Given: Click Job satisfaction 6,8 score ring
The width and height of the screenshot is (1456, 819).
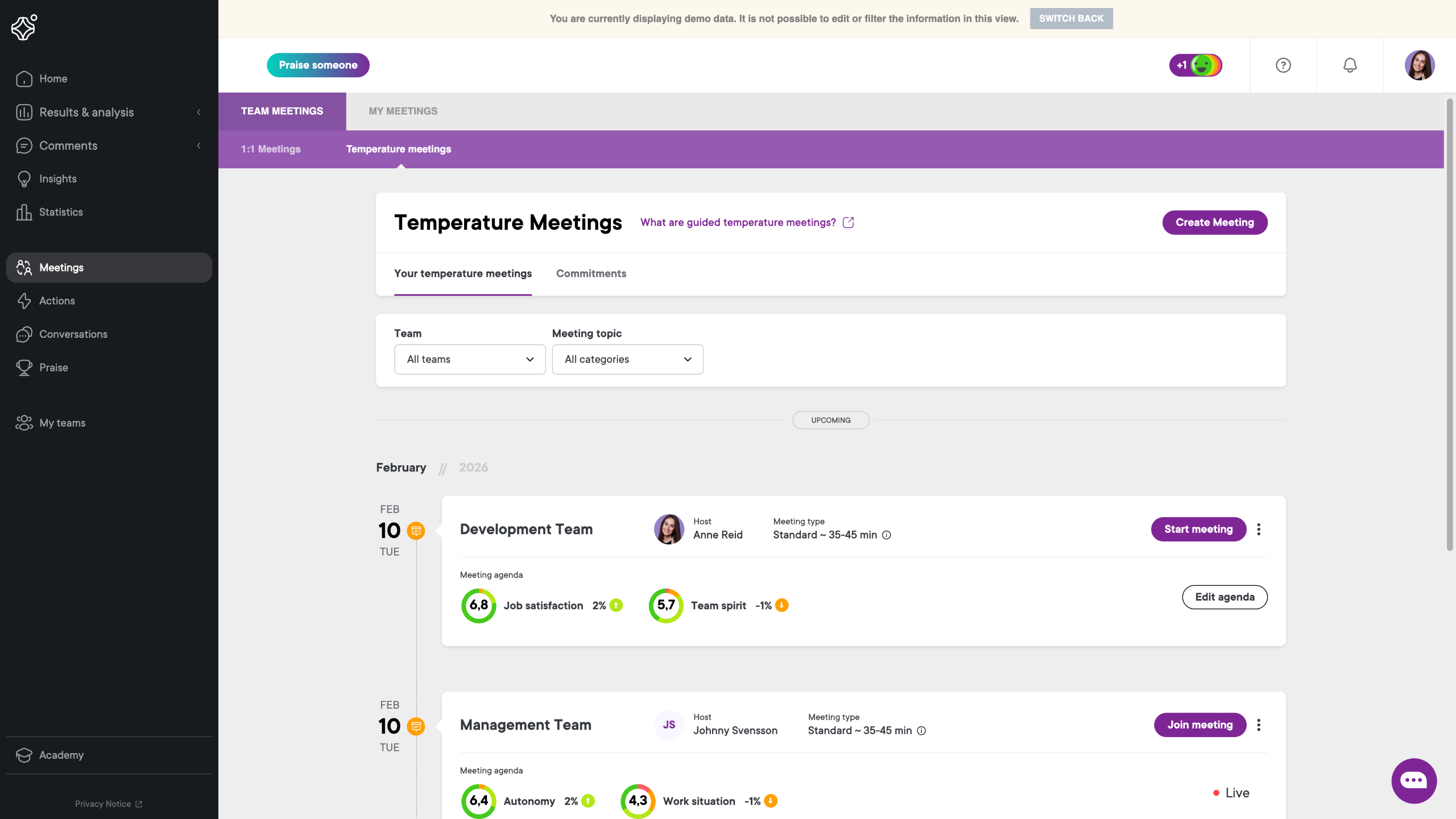Looking at the screenshot, I should (x=478, y=606).
